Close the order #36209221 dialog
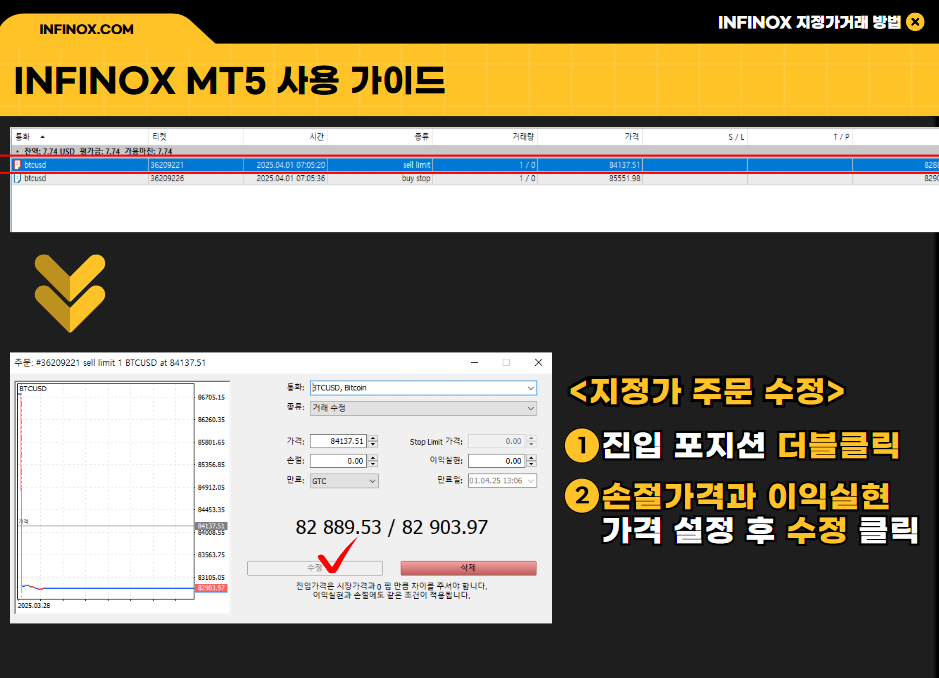 pyautogui.click(x=538, y=363)
